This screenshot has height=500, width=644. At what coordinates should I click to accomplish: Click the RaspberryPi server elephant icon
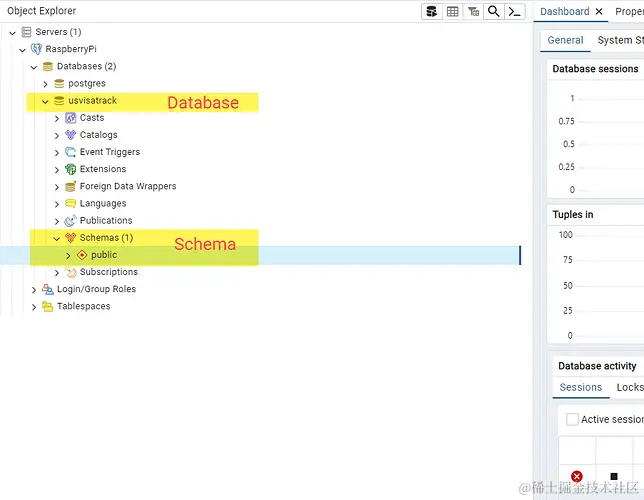[x=36, y=49]
